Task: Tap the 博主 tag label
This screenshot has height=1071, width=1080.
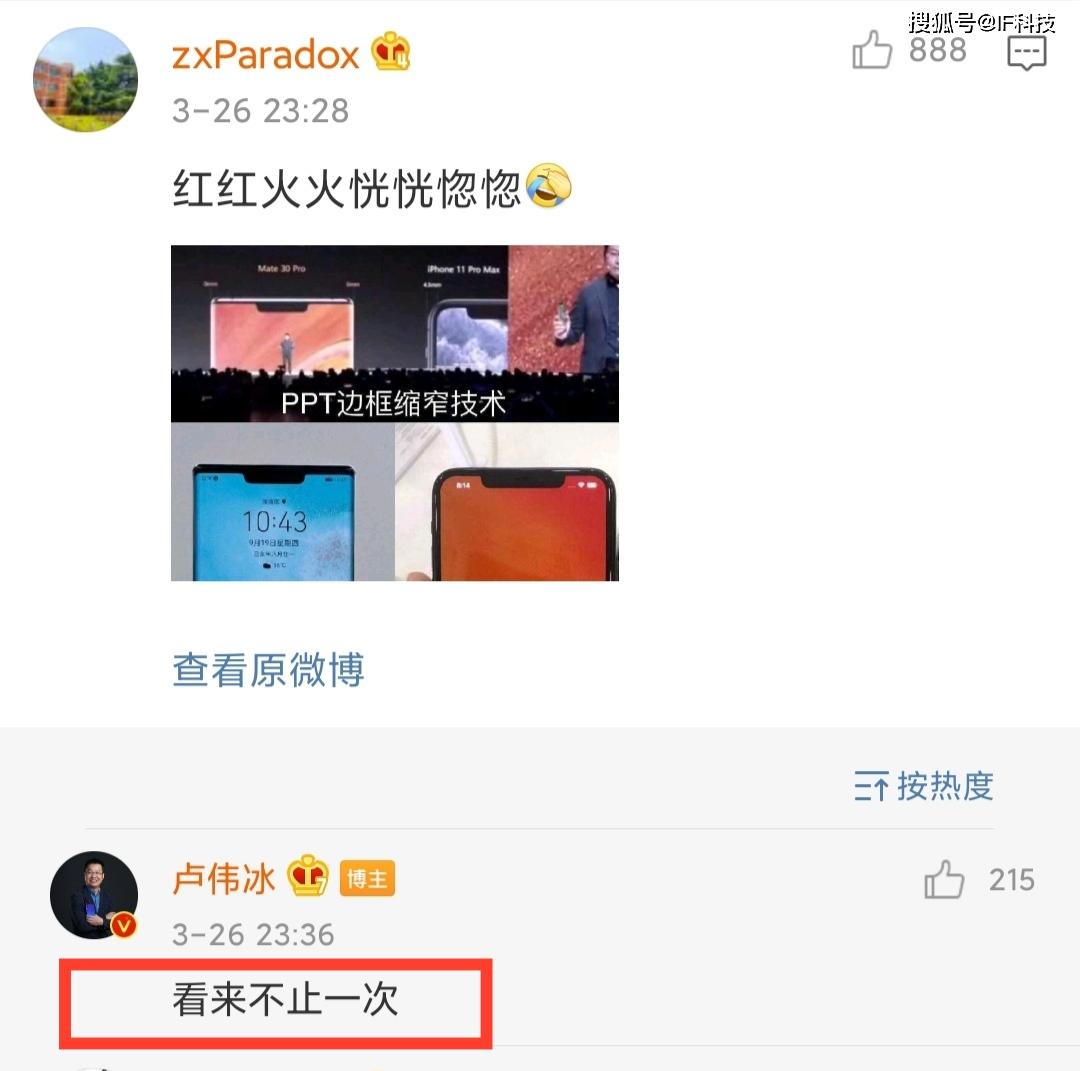Action: pos(367,879)
